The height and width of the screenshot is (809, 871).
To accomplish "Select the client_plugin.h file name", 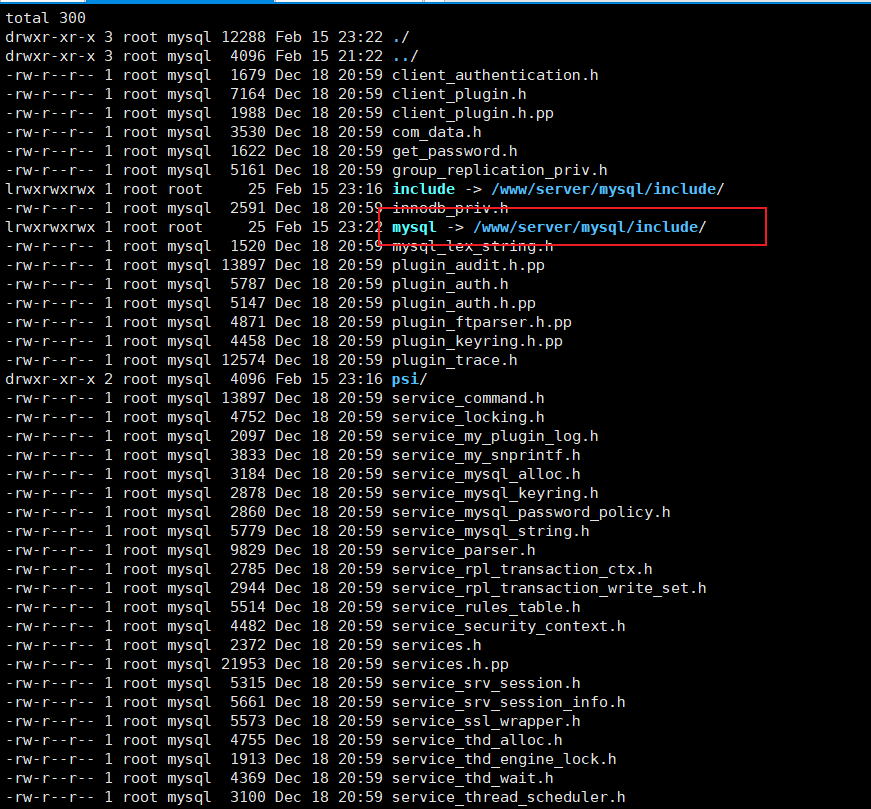I will [x=459, y=94].
